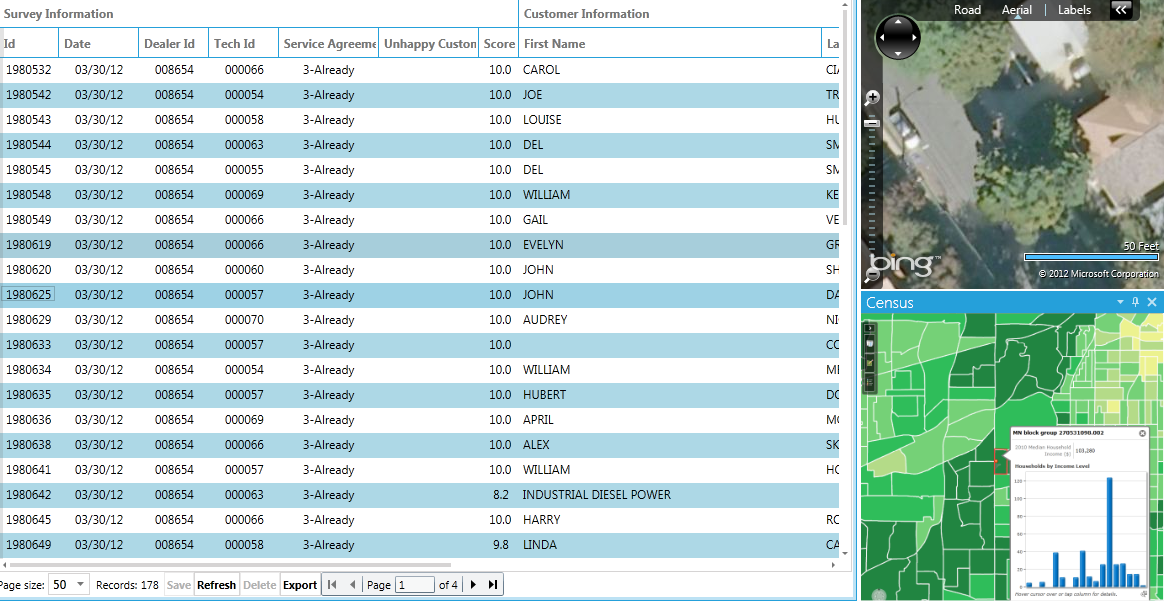Screen dimensions: 1166x603
Task: Click the Refresh button
Action: (x=216, y=585)
